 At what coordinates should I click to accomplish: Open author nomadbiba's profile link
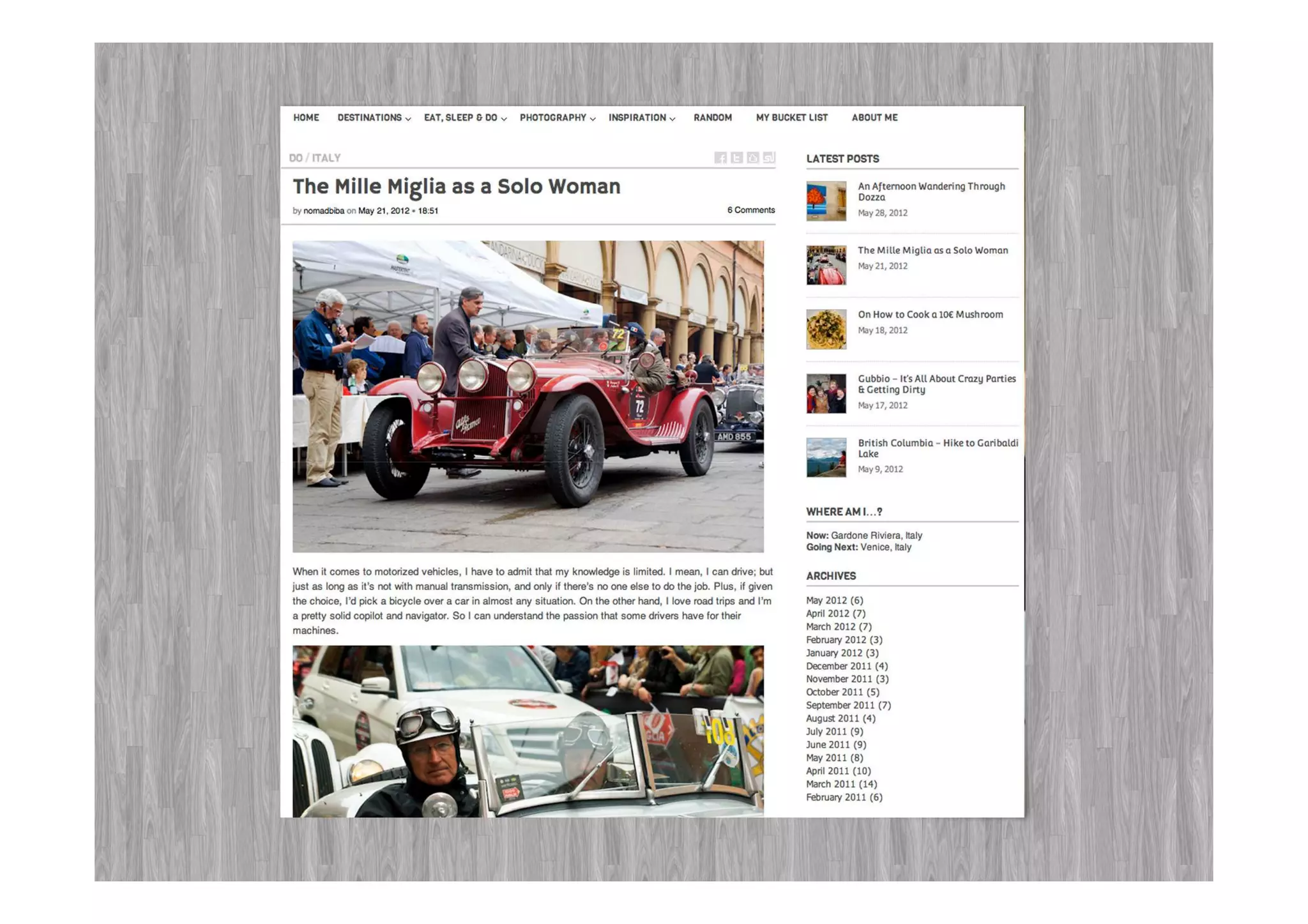click(324, 211)
